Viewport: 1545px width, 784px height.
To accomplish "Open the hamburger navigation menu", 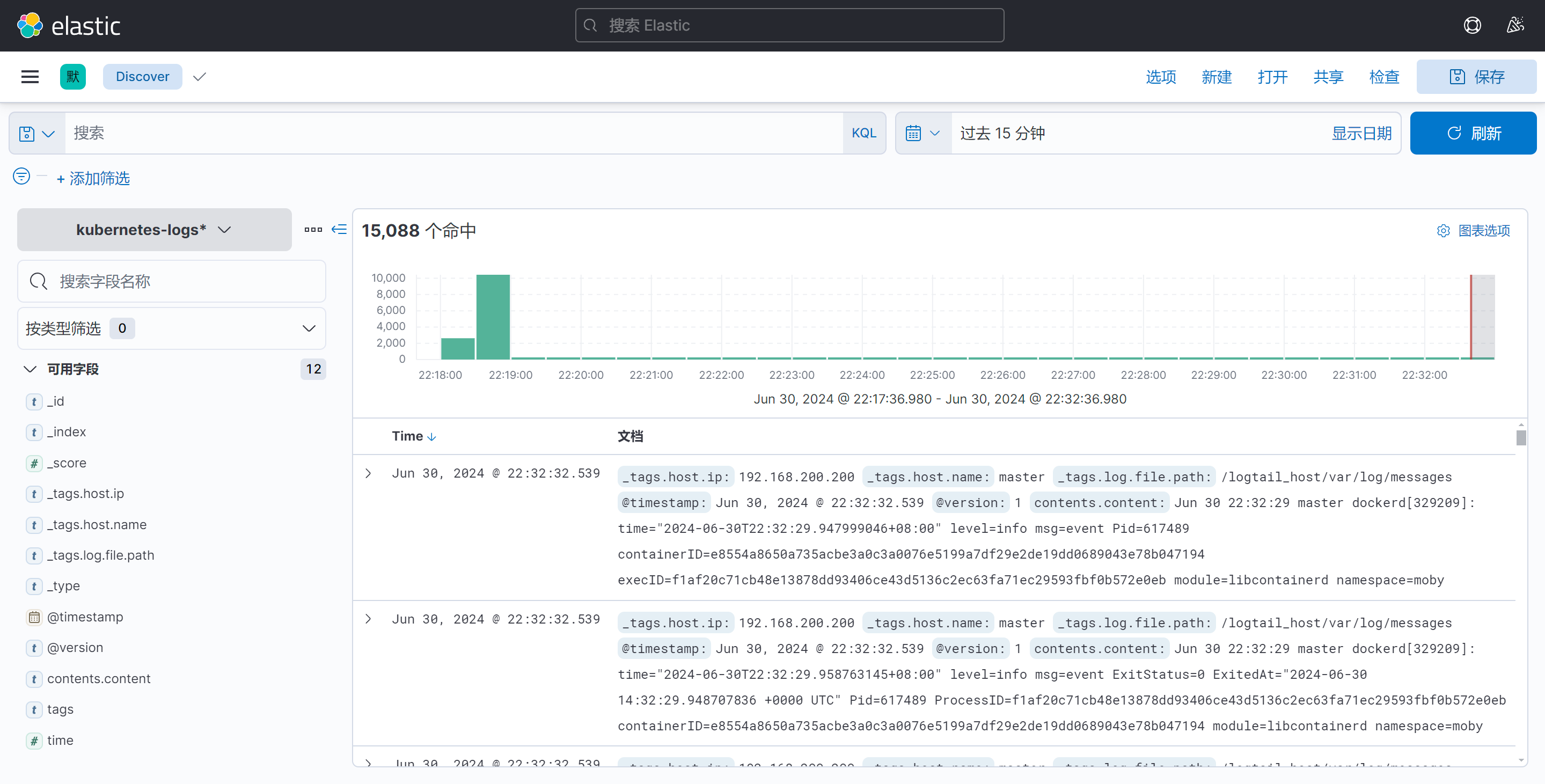I will [30, 77].
